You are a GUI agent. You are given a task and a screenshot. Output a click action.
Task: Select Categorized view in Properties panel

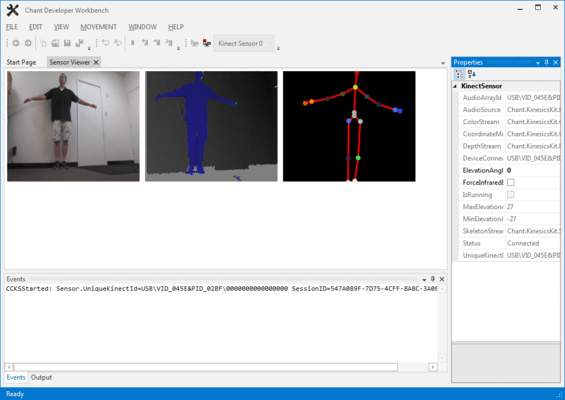[x=459, y=74]
